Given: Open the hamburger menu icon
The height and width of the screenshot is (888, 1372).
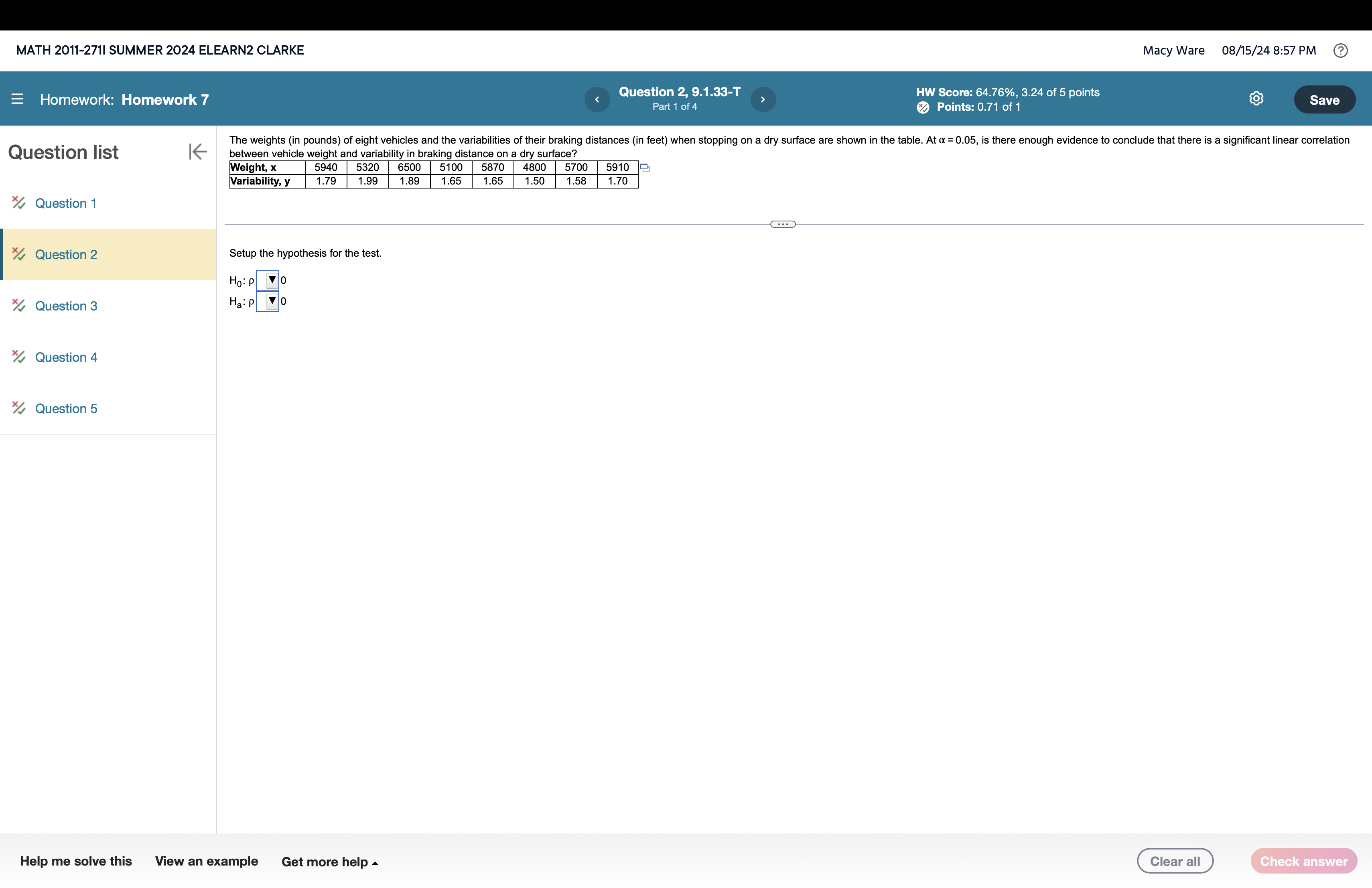Looking at the screenshot, I should point(17,99).
